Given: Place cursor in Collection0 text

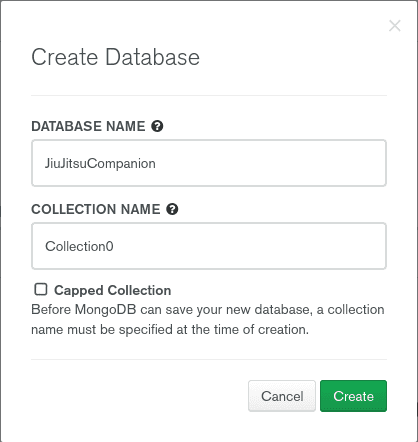Looking at the screenshot, I should pos(79,246).
